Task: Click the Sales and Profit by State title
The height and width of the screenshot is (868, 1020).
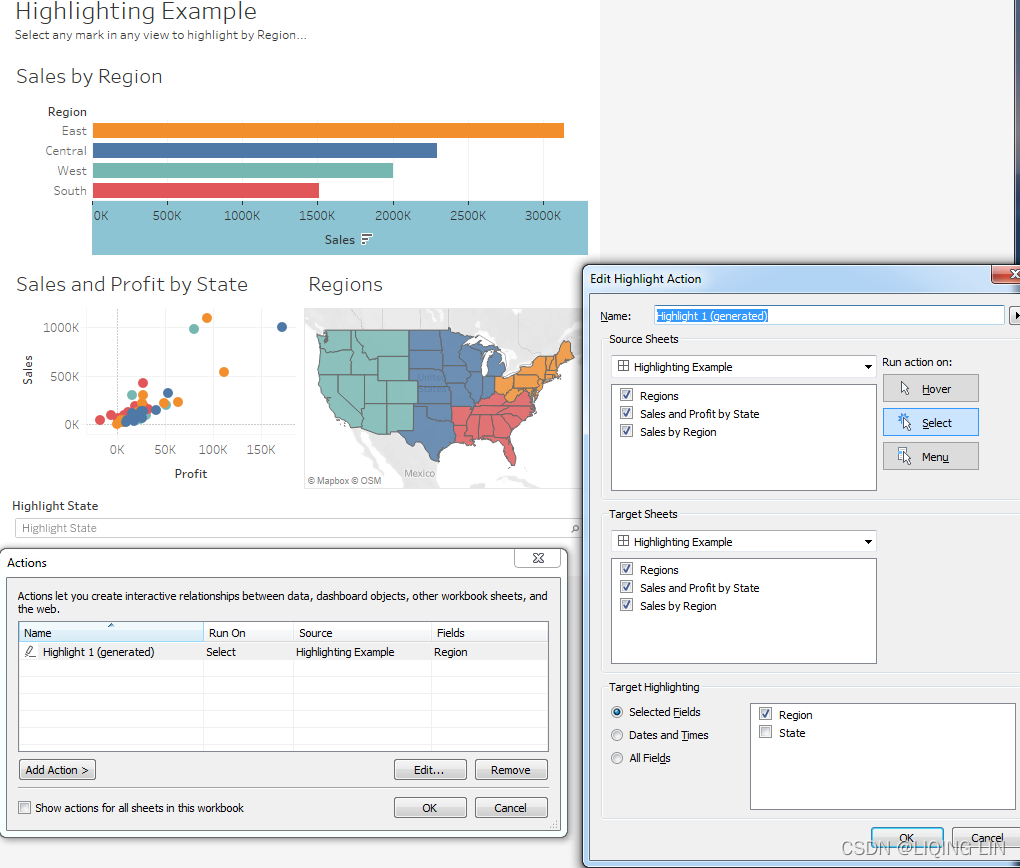Action: point(132,284)
